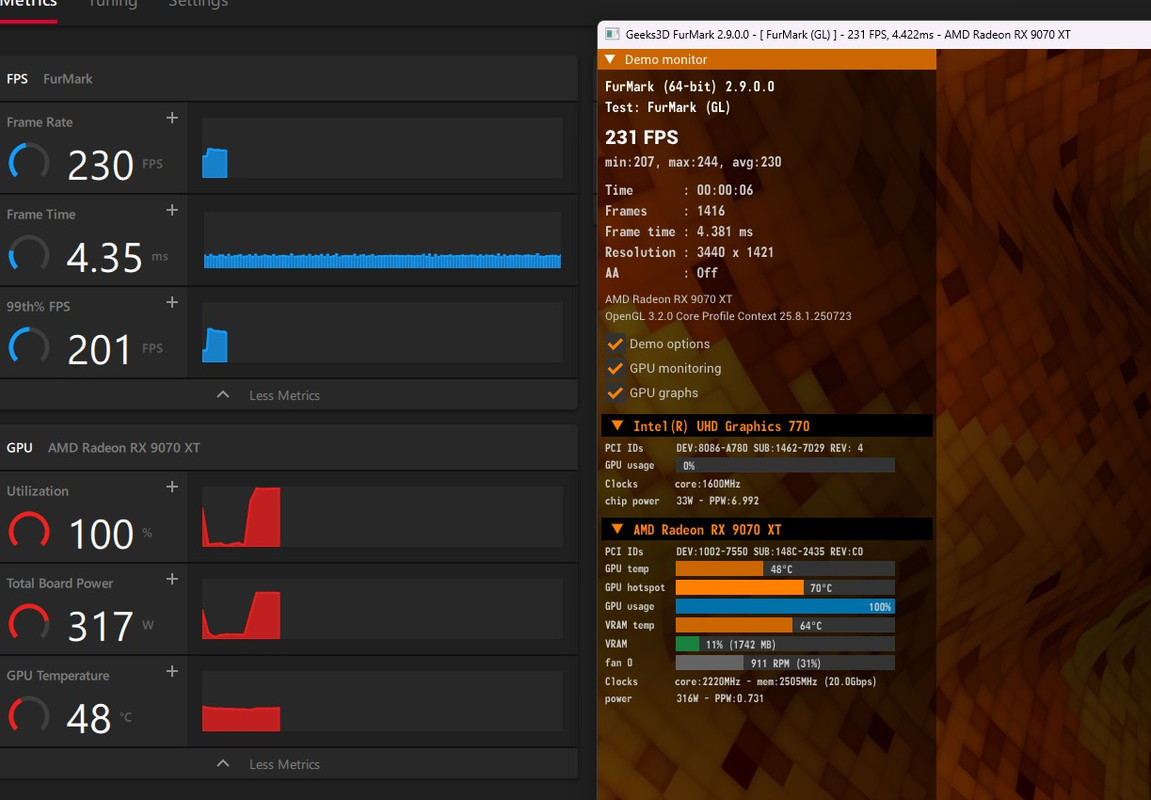Click the Frame Rate circular gauge
Image resolution: width=1151 pixels, height=800 pixels.
(x=29, y=163)
